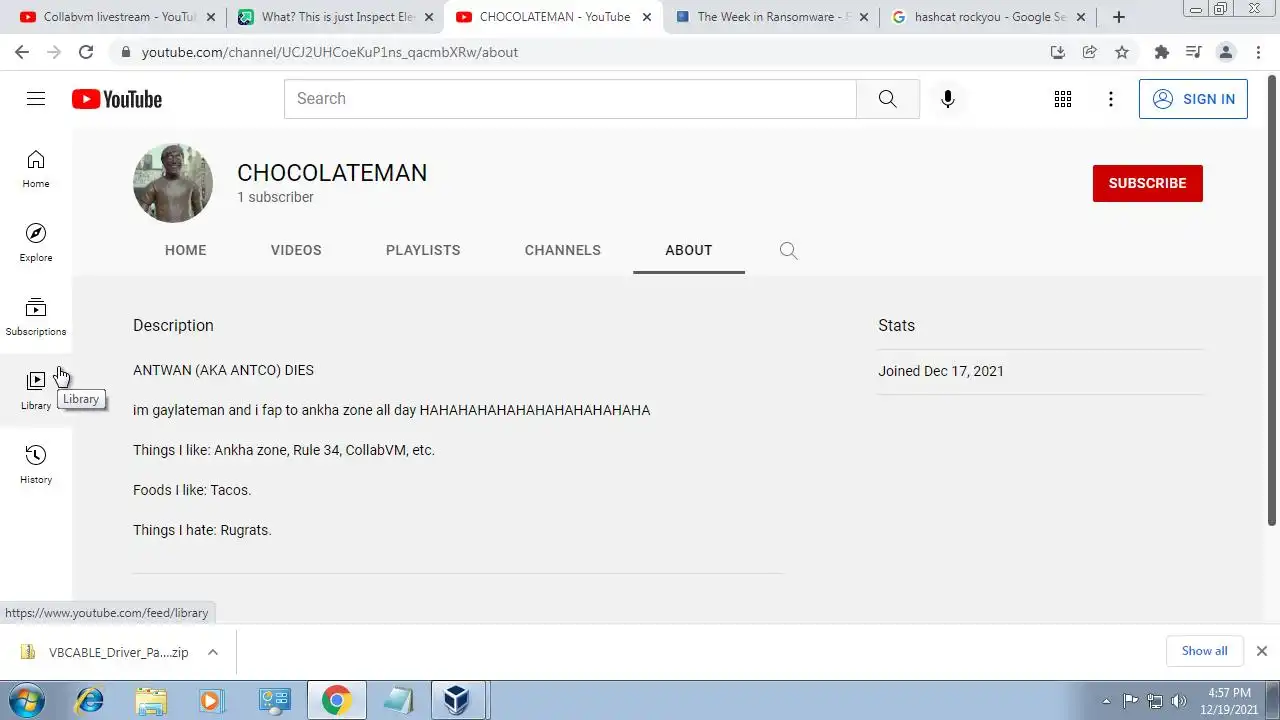Click Show all downloads button
This screenshot has width=1280, height=720.
[1204, 651]
